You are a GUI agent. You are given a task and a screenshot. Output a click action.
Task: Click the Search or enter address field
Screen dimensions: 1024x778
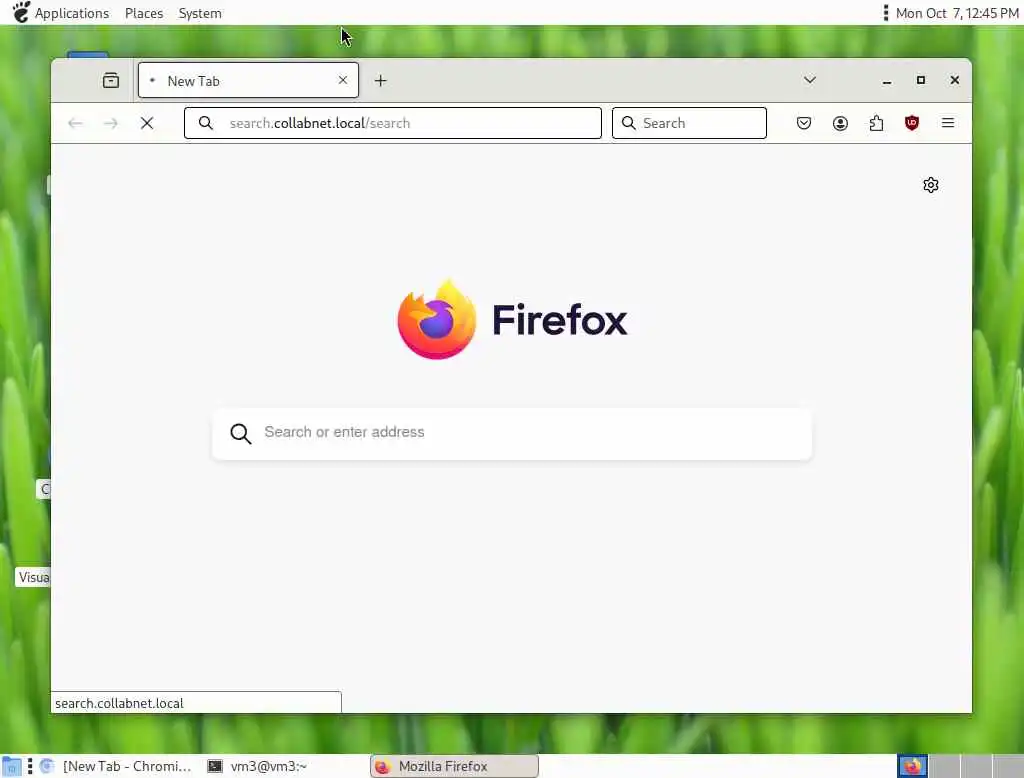[x=512, y=432]
